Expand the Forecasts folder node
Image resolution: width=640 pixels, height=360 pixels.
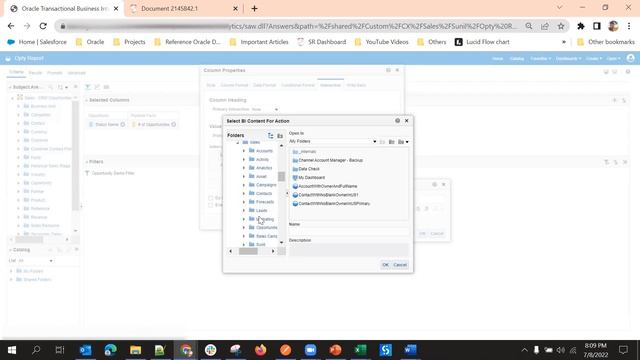[244, 202]
